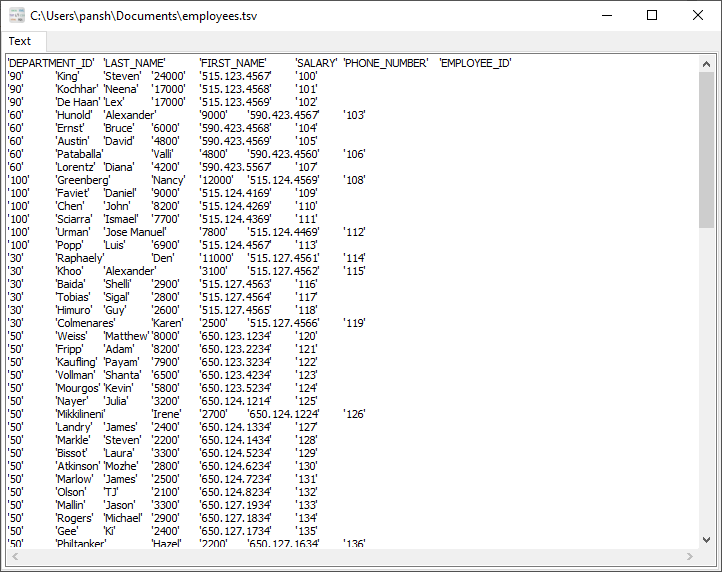This screenshot has height=572, width=722.
Task: Click the vertical scrollbar down arrow
Action: click(x=706, y=540)
